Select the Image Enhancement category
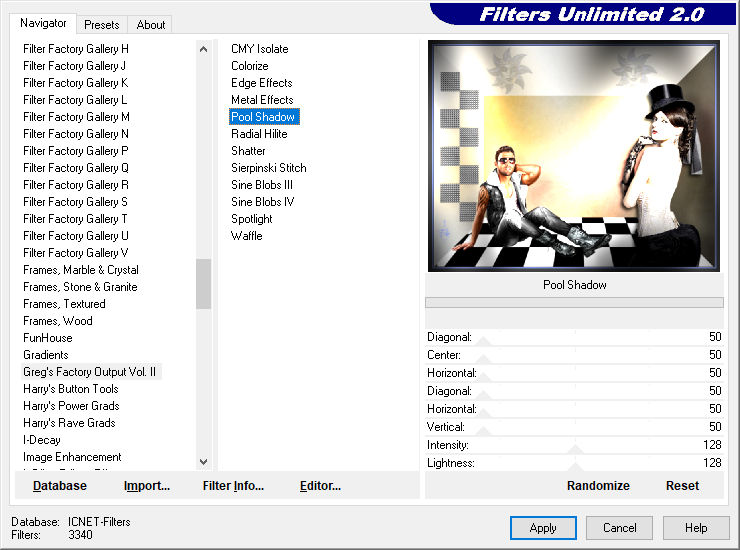Image resolution: width=740 pixels, height=550 pixels. [x=72, y=457]
